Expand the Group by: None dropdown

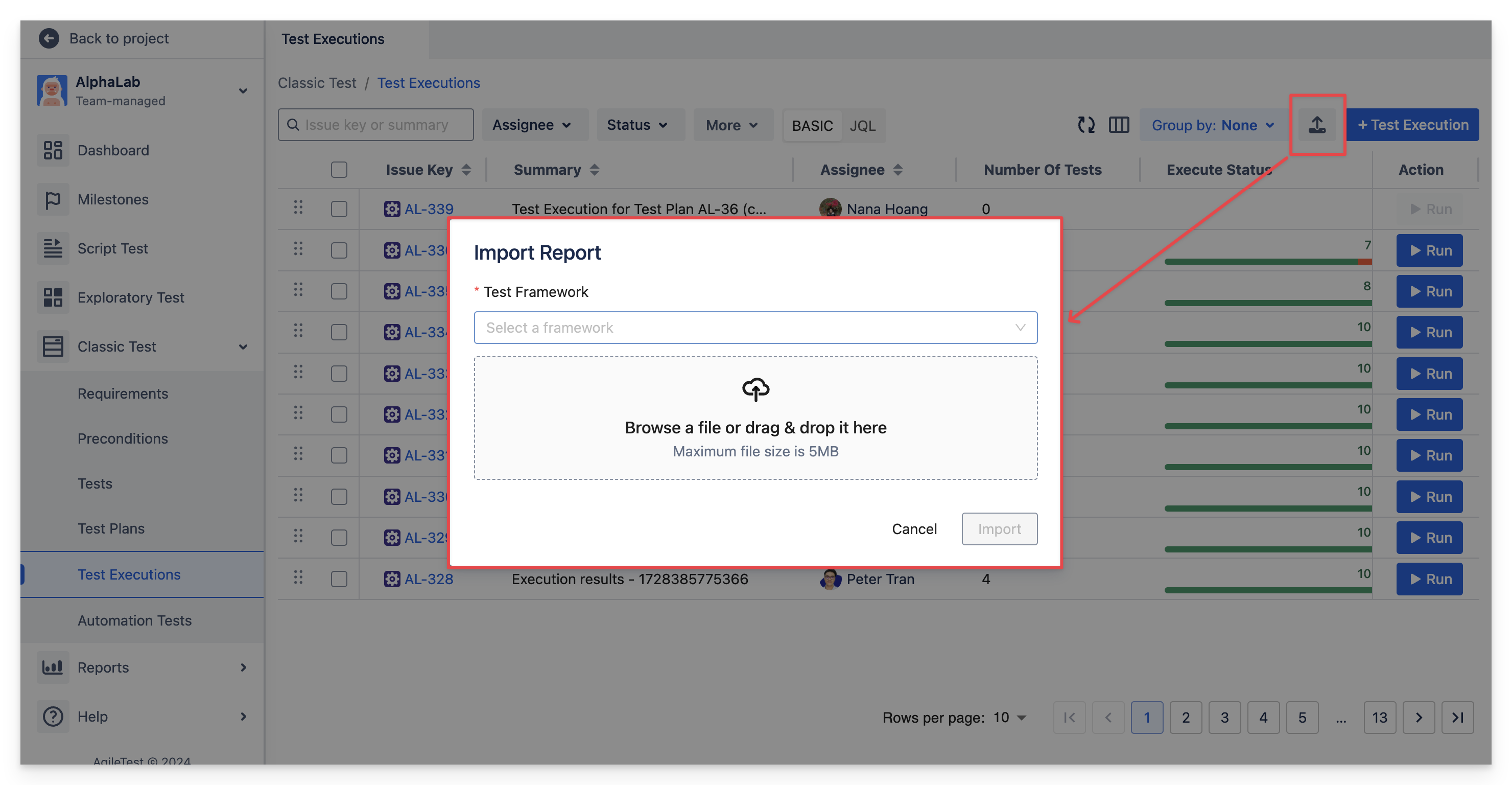click(1212, 125)
